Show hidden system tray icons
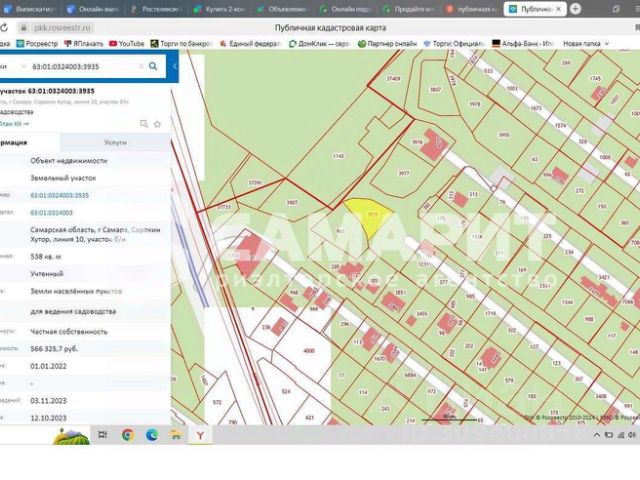Image resolution: width=640 pixels, height=480 pixels. (597, 435)
